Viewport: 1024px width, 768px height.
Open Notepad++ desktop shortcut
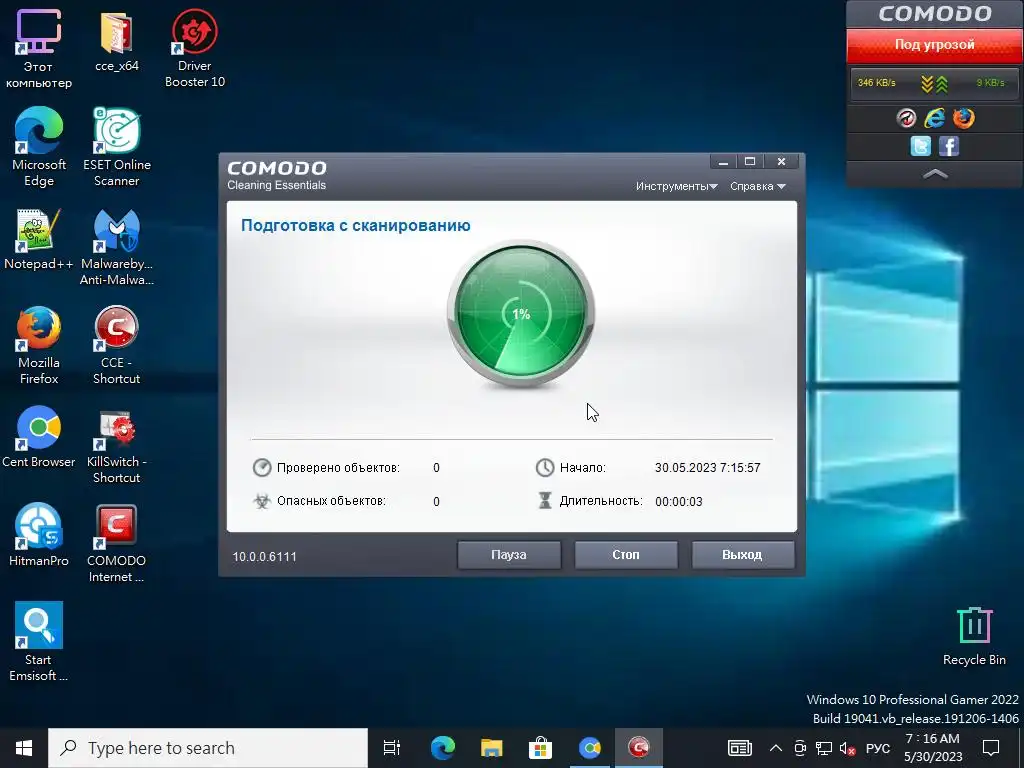(39, 239)
